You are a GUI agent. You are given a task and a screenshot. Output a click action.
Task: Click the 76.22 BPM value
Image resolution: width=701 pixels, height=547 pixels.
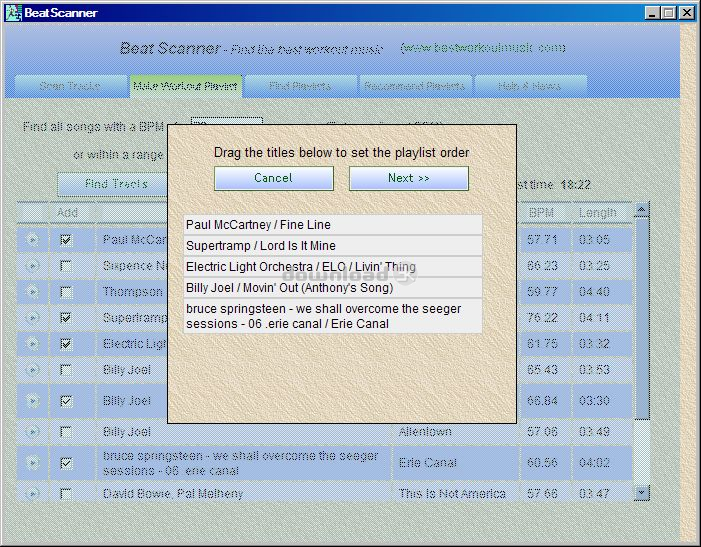point(542,318)
